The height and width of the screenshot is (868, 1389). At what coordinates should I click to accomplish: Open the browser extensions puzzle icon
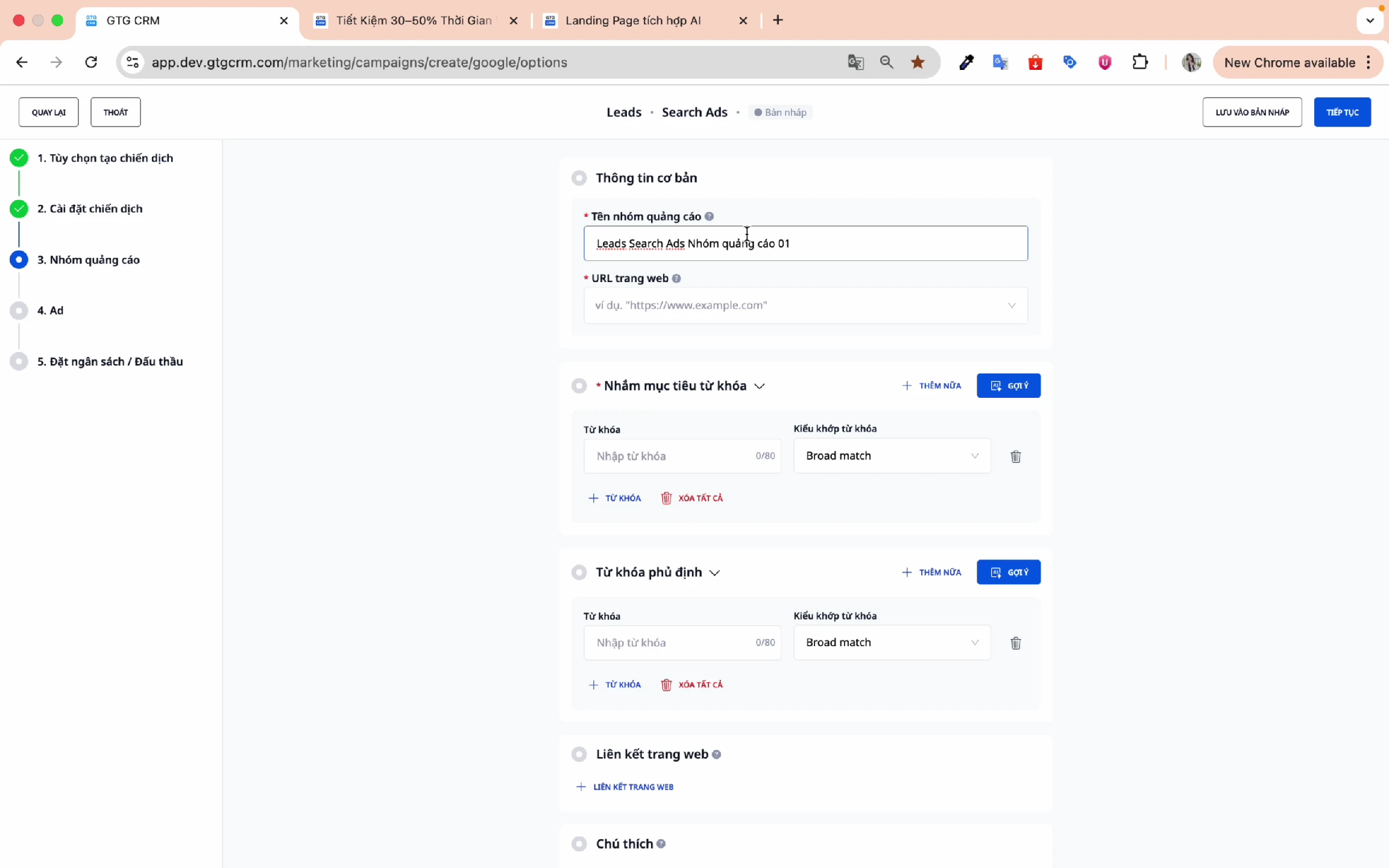[x=1139, y=62]
